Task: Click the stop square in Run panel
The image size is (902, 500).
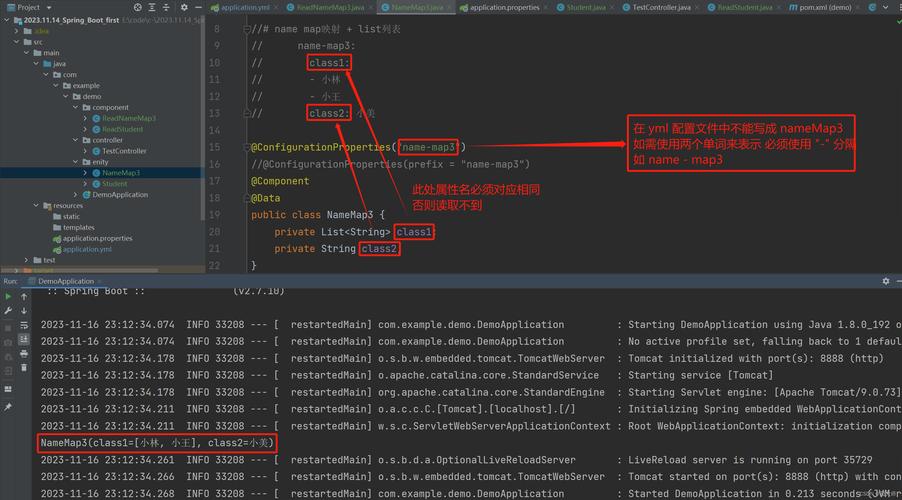Action: click(x=8, y=327)
